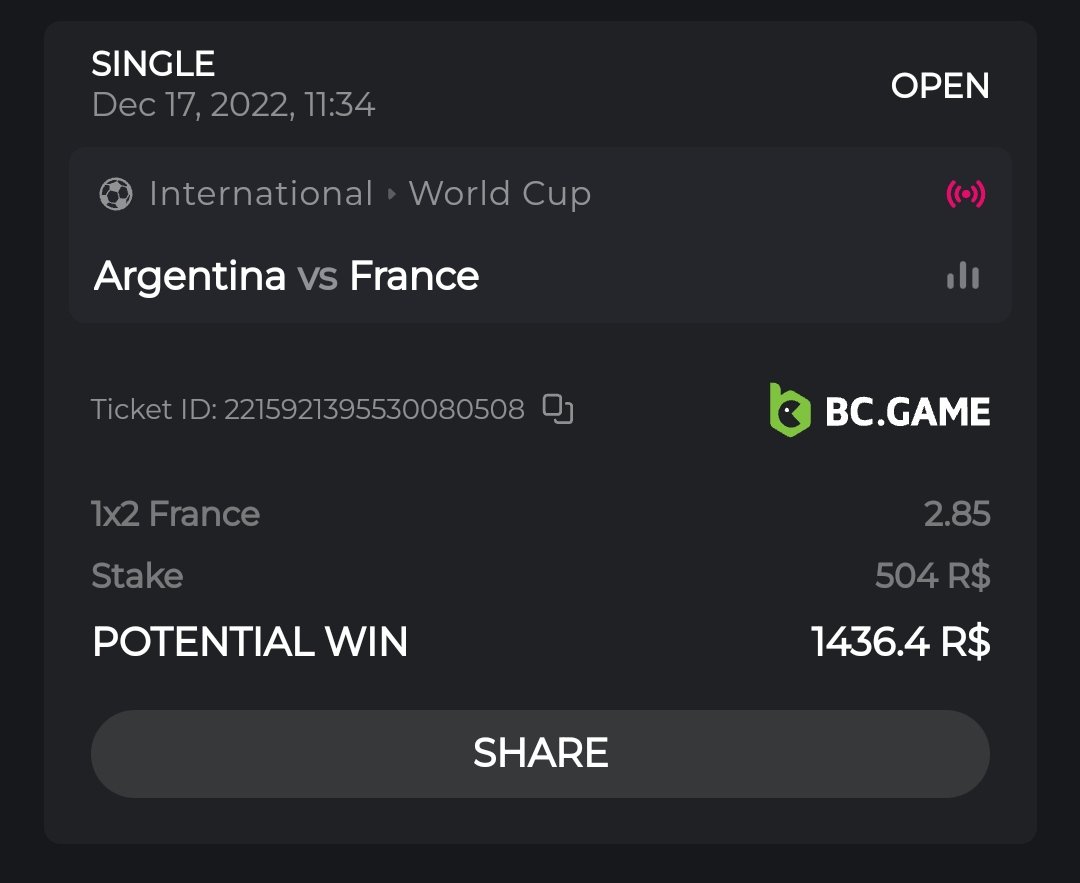The height and width of the screenshot is (883, 1080).
Task: Click the soccer ball sport icon
Action: [x=116, y=194]
